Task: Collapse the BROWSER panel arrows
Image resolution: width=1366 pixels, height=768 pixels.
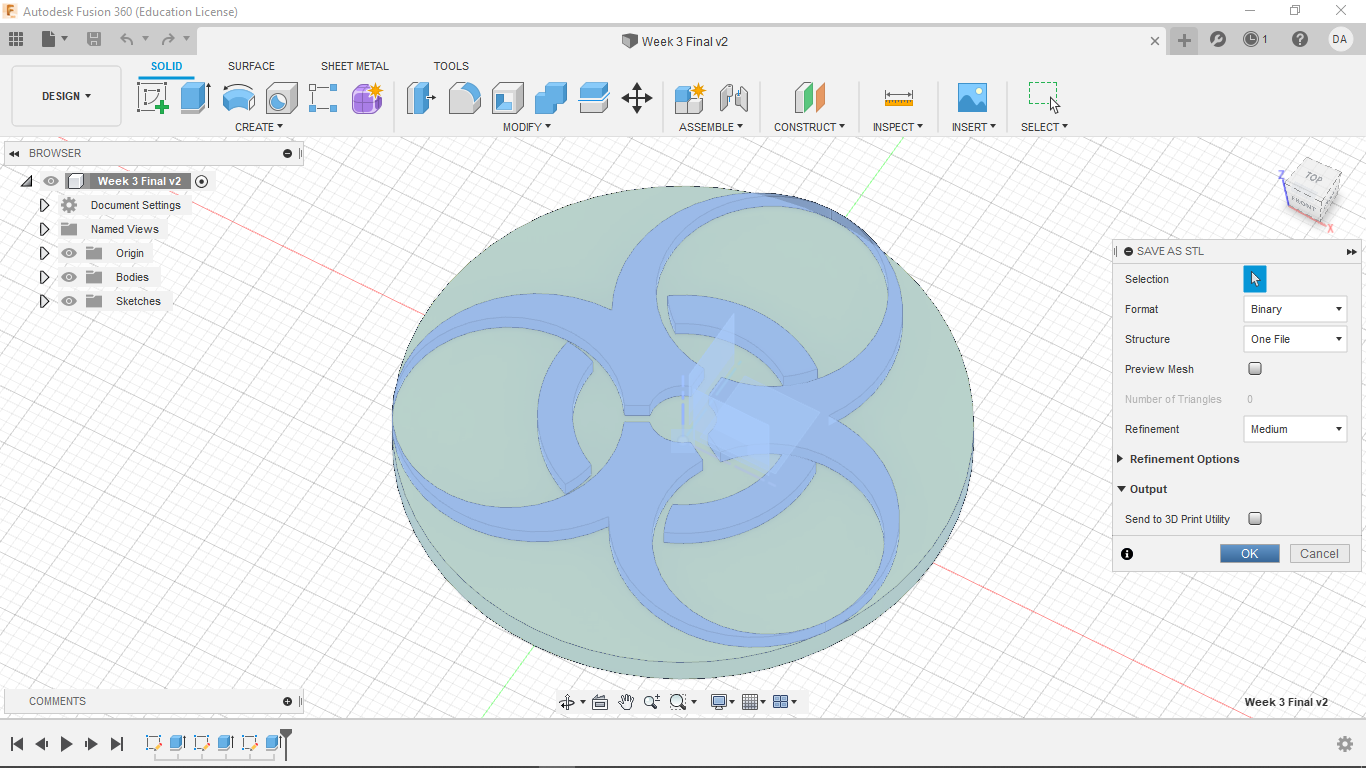Action: pyautogui.click(x=14, y=153)
